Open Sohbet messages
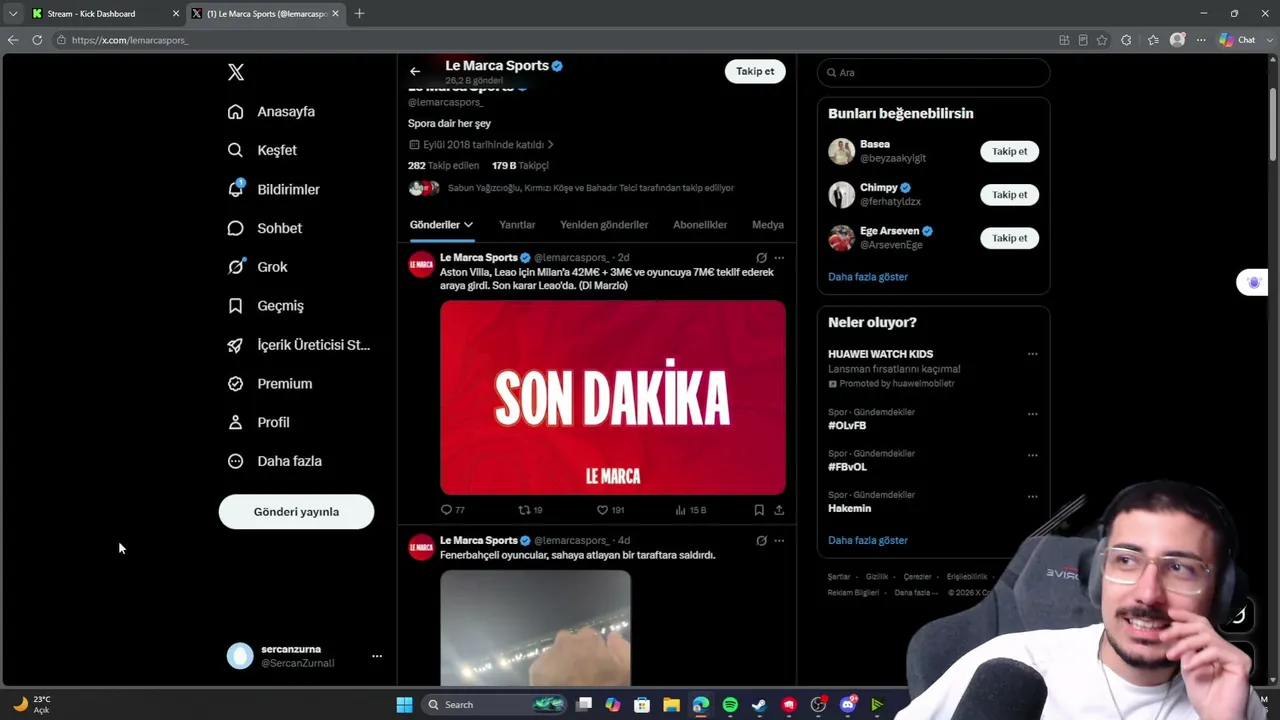Screen dimensions: 1280x720 264,228
